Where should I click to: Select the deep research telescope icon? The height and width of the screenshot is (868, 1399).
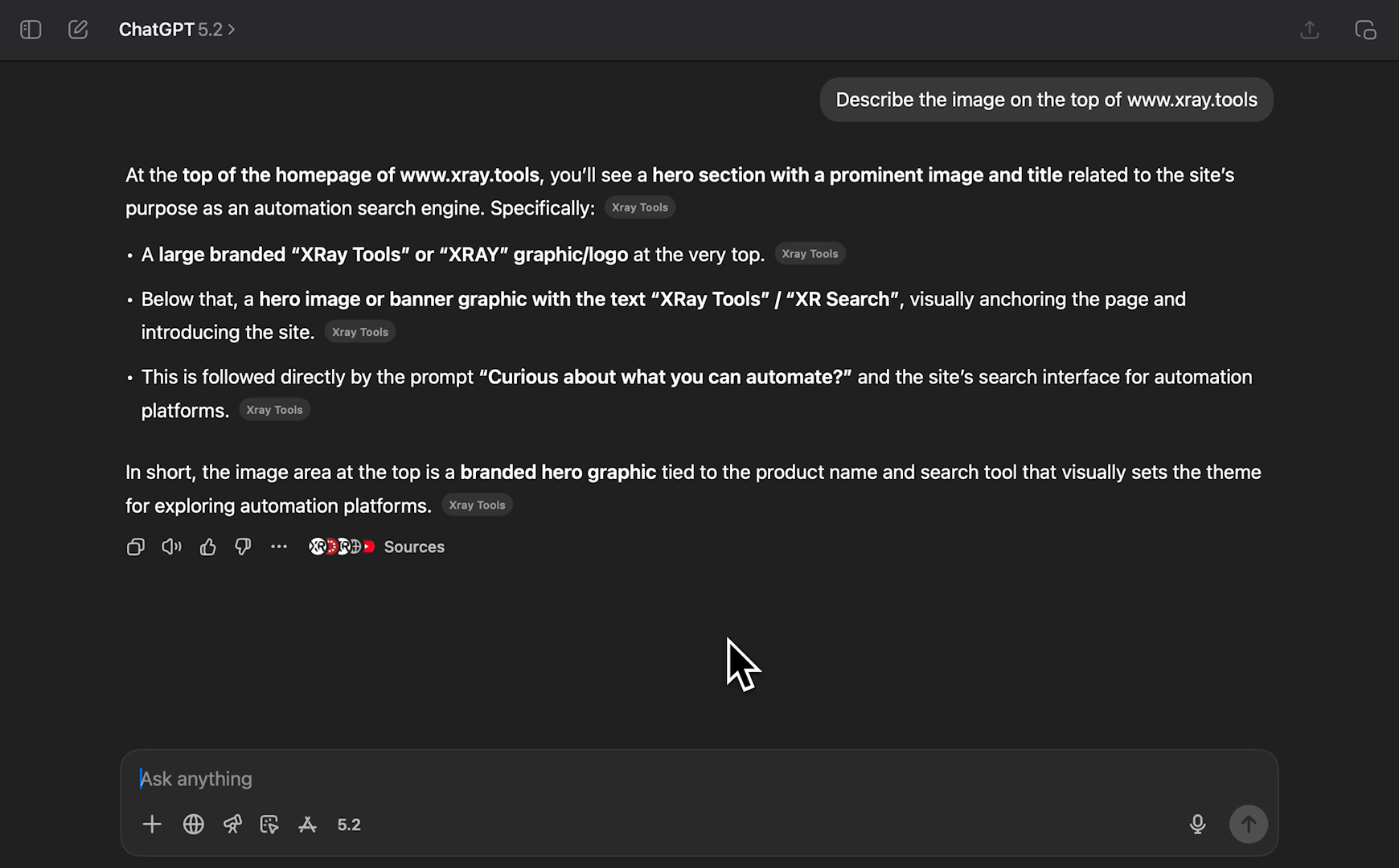tap(233, 824)
